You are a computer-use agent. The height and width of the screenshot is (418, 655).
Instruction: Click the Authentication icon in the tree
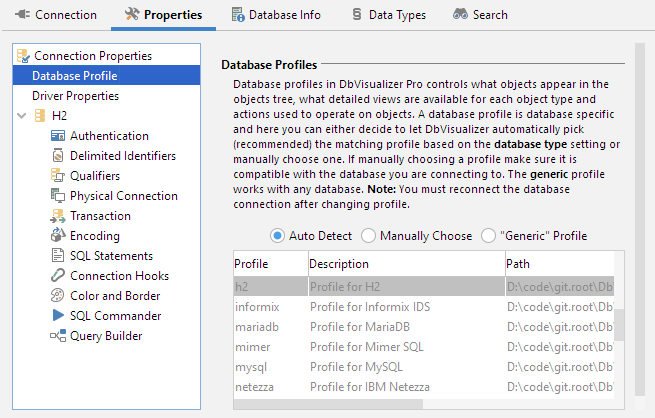pos(57,136)
